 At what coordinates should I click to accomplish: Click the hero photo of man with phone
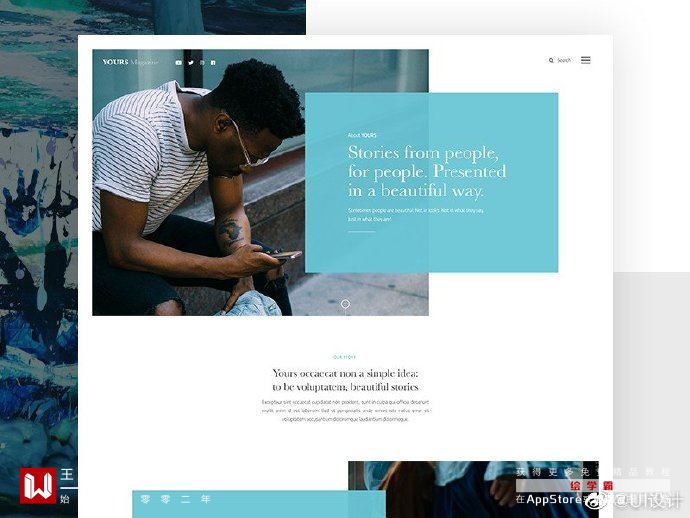[198, 182]
